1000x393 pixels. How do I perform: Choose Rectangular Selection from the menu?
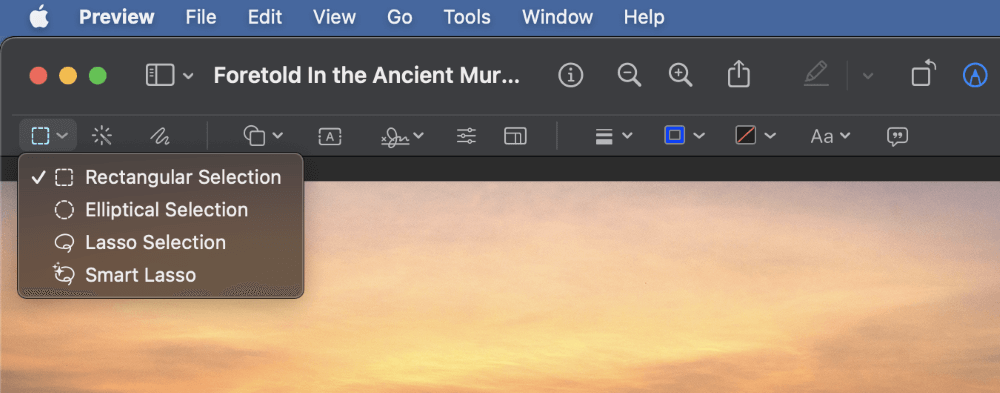(161, 177)
